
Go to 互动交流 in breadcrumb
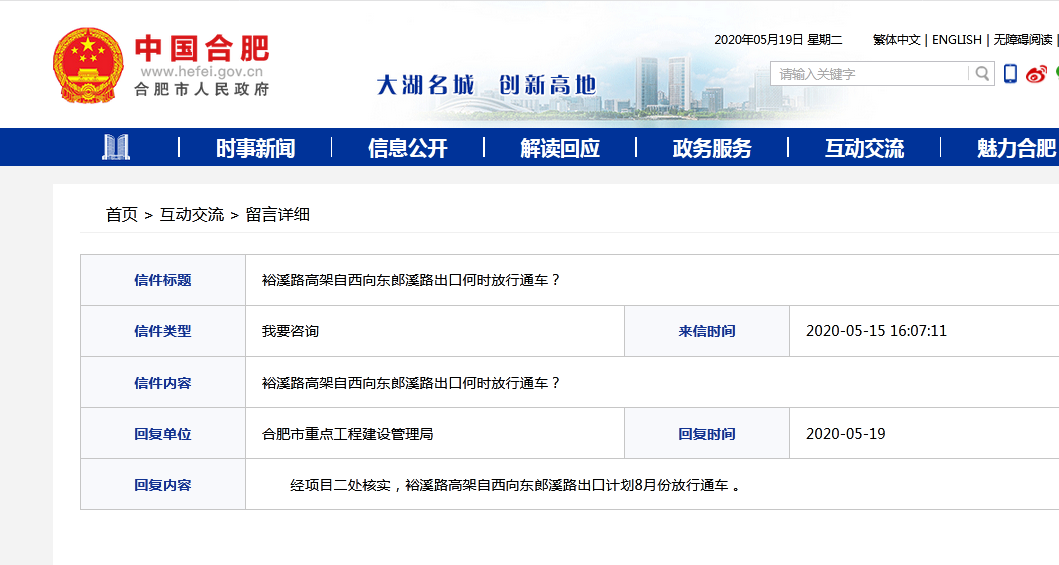pyautogui.click(x=192, y=215)
